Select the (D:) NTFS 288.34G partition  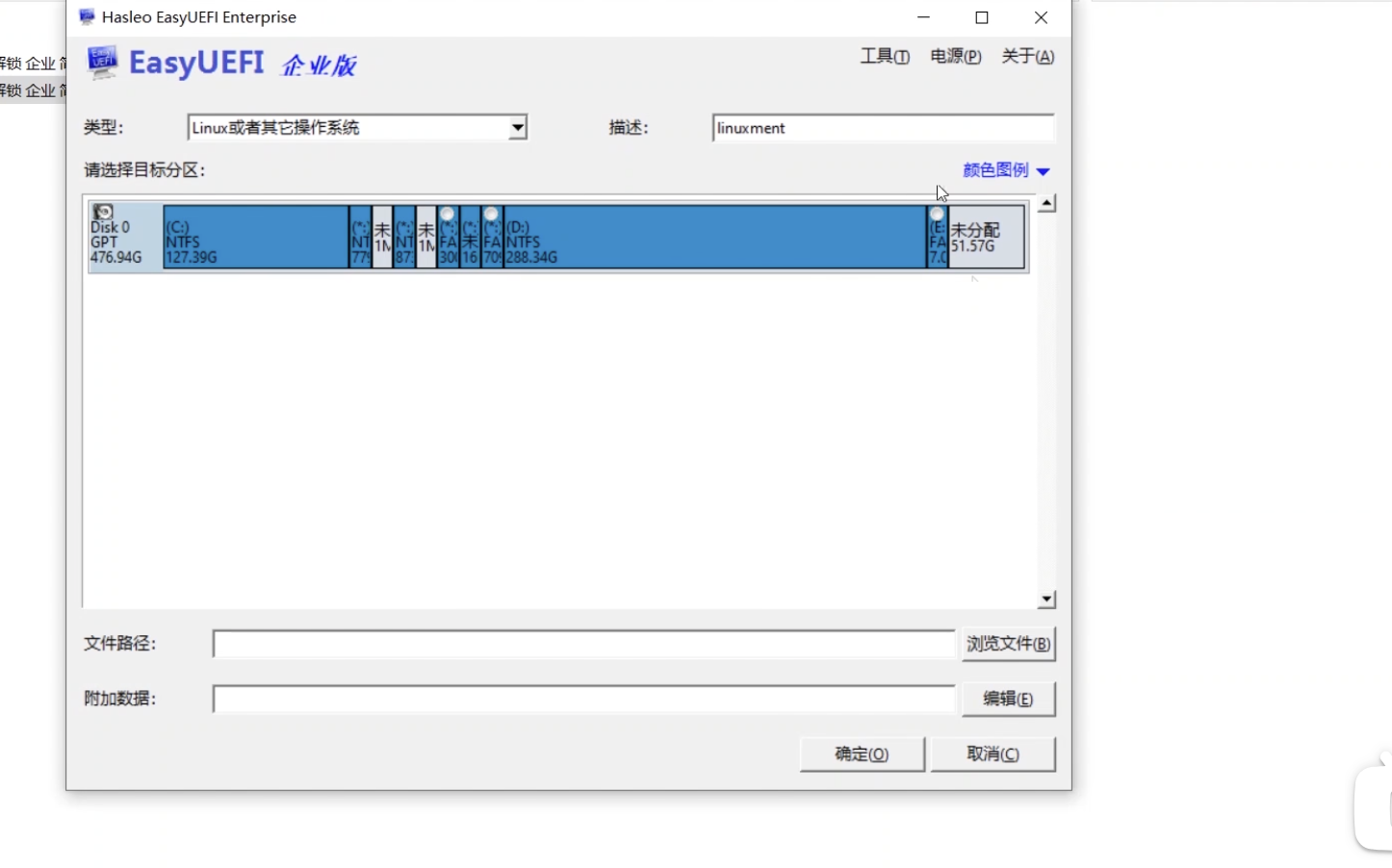(715, 237)
